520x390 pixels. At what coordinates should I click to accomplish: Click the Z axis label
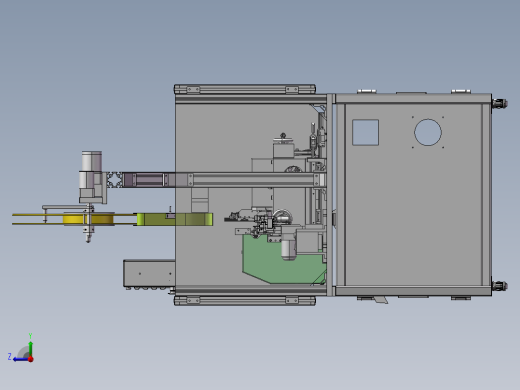[x=10, y=357]
